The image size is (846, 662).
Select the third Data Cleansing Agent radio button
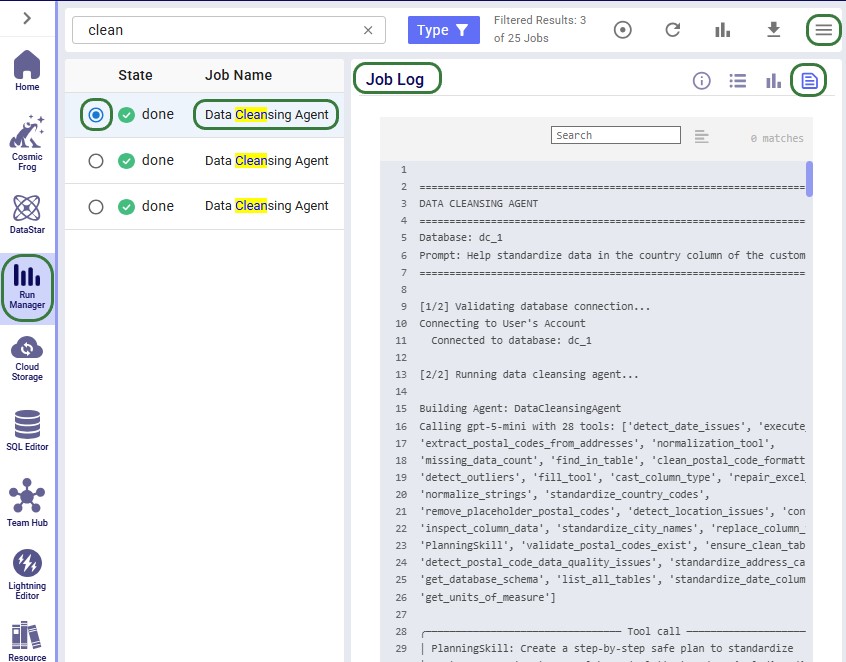tap(96, 207)
